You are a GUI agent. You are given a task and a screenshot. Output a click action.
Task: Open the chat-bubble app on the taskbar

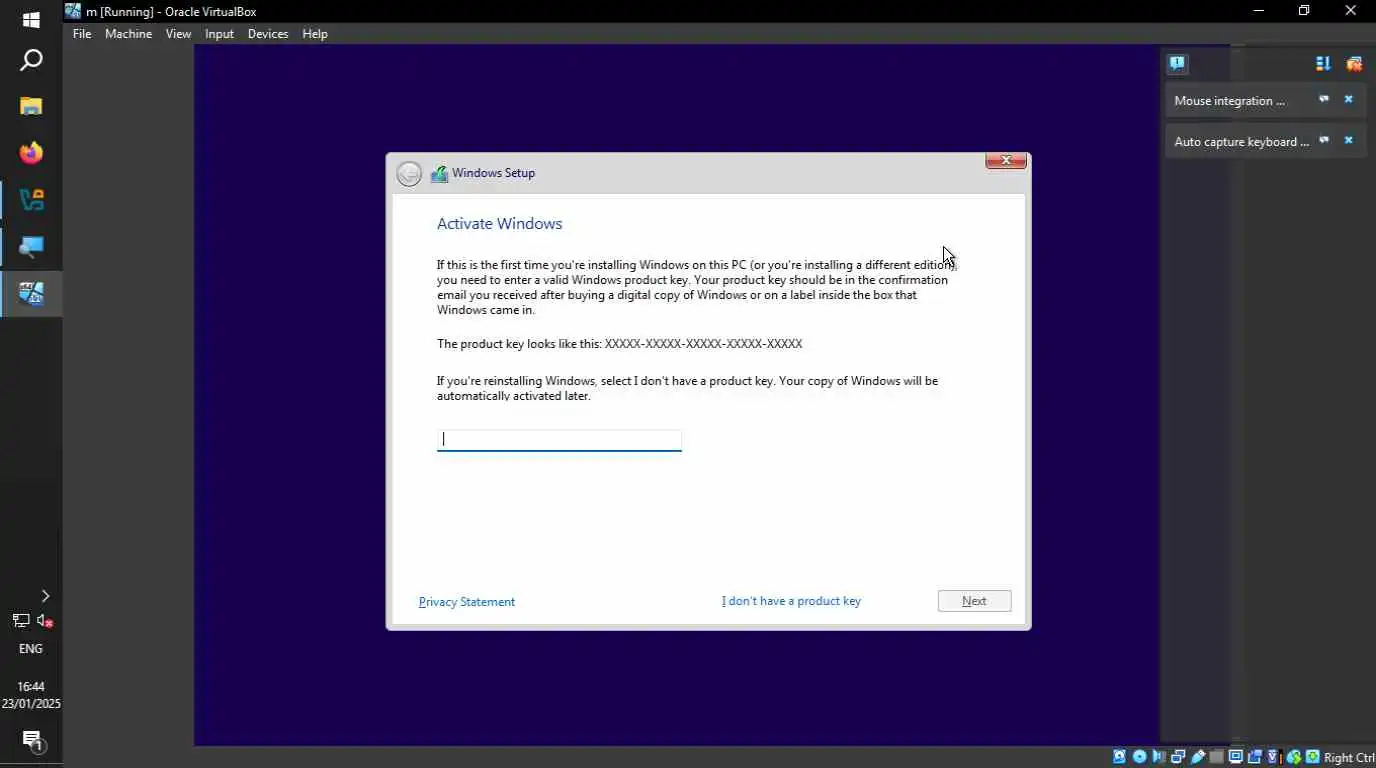tap(31, 247)
